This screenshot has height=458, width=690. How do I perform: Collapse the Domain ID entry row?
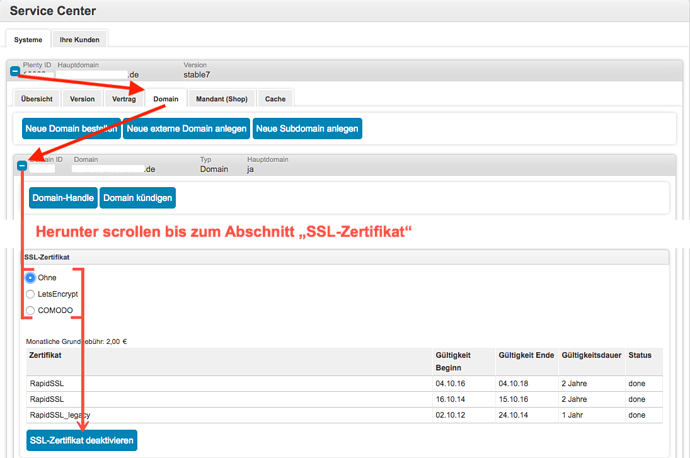tap(22, 166)
